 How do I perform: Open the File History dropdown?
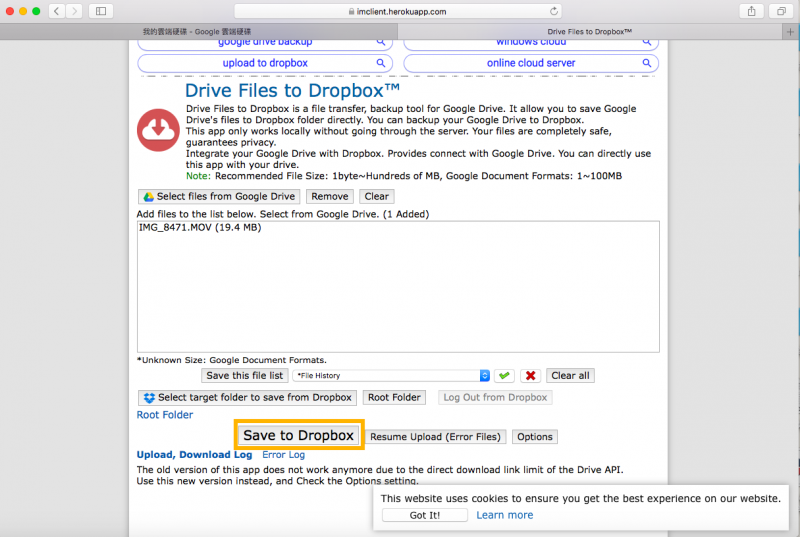(x=391, y=376)
